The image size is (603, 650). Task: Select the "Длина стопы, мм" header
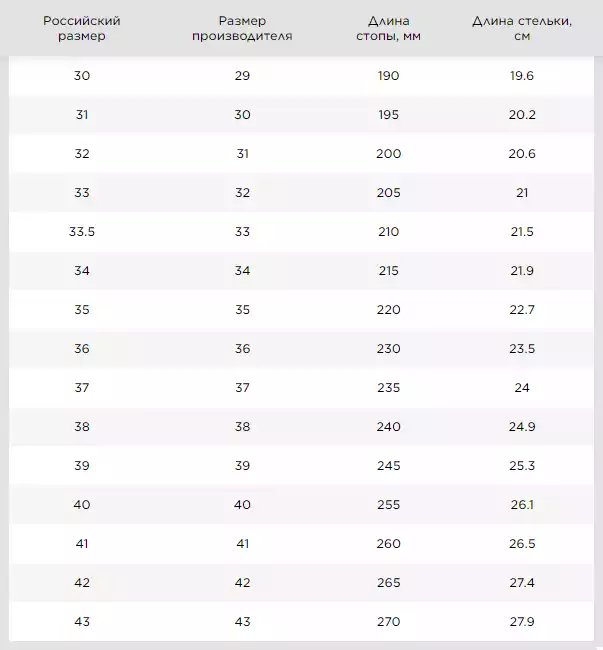tap(389, 28)
